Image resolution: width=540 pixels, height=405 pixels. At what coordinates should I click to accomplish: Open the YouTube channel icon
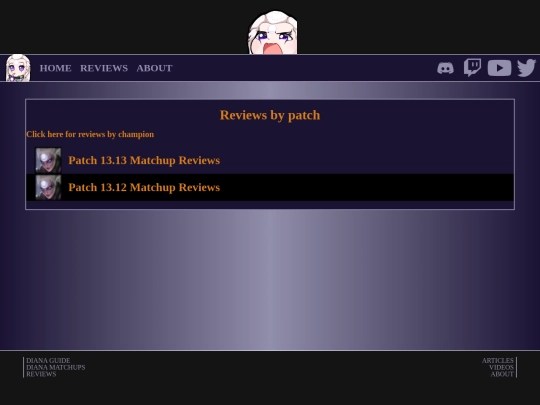[499, 68]
